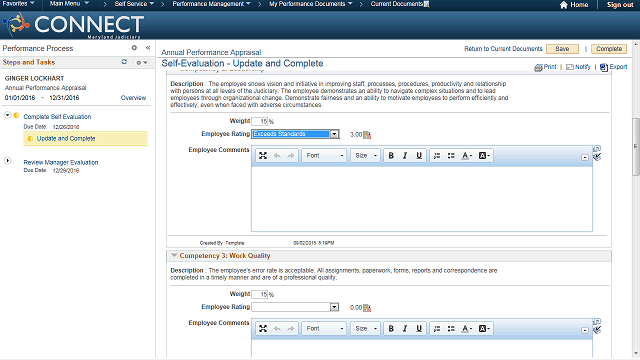Image resolution: width=640 pixels, height=360 pixels.
Task: Collapse Complete Self Evaluation step
Action: (x=7, y=116)
